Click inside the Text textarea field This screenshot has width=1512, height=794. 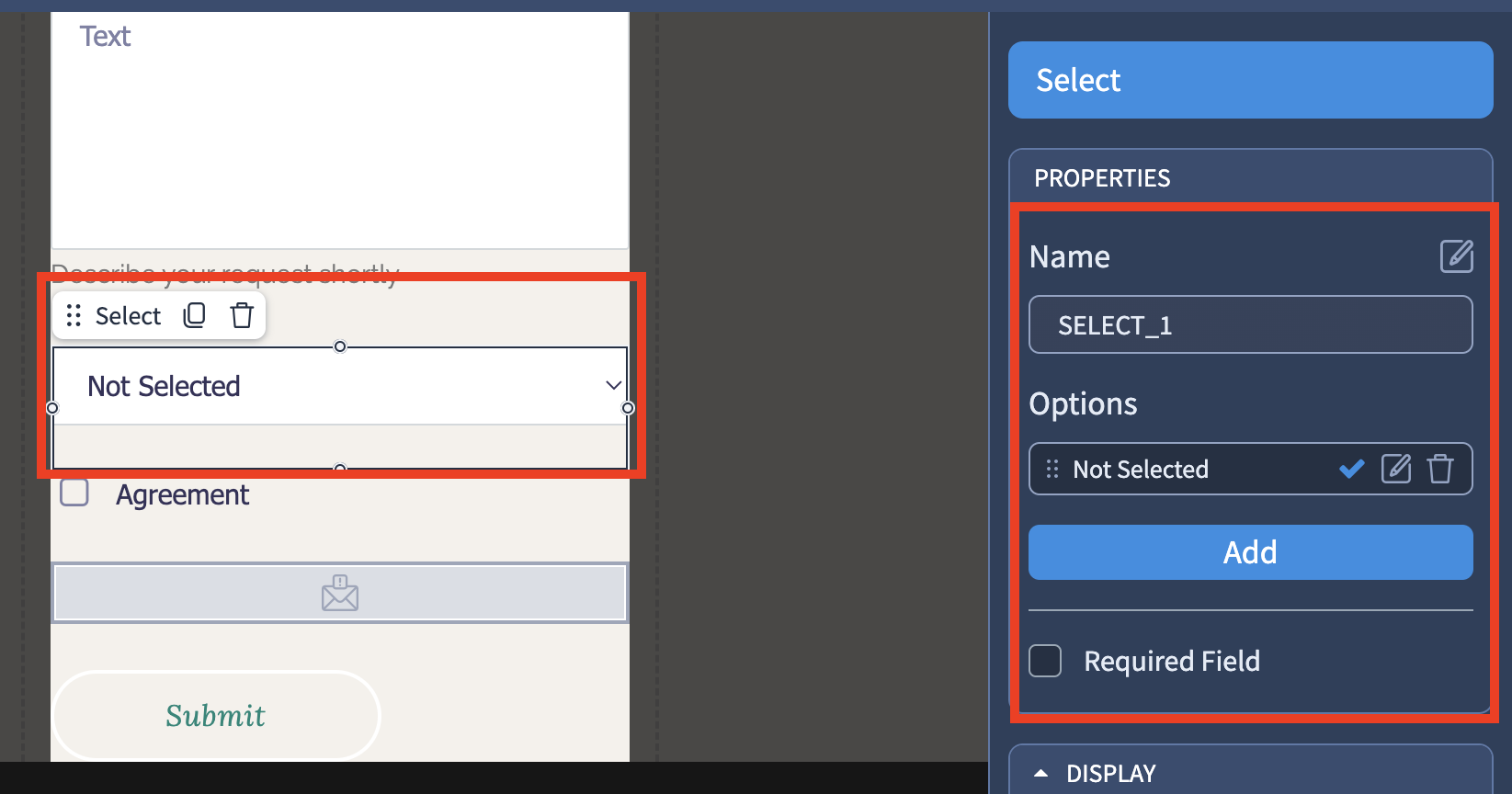(x=340, y=130)
